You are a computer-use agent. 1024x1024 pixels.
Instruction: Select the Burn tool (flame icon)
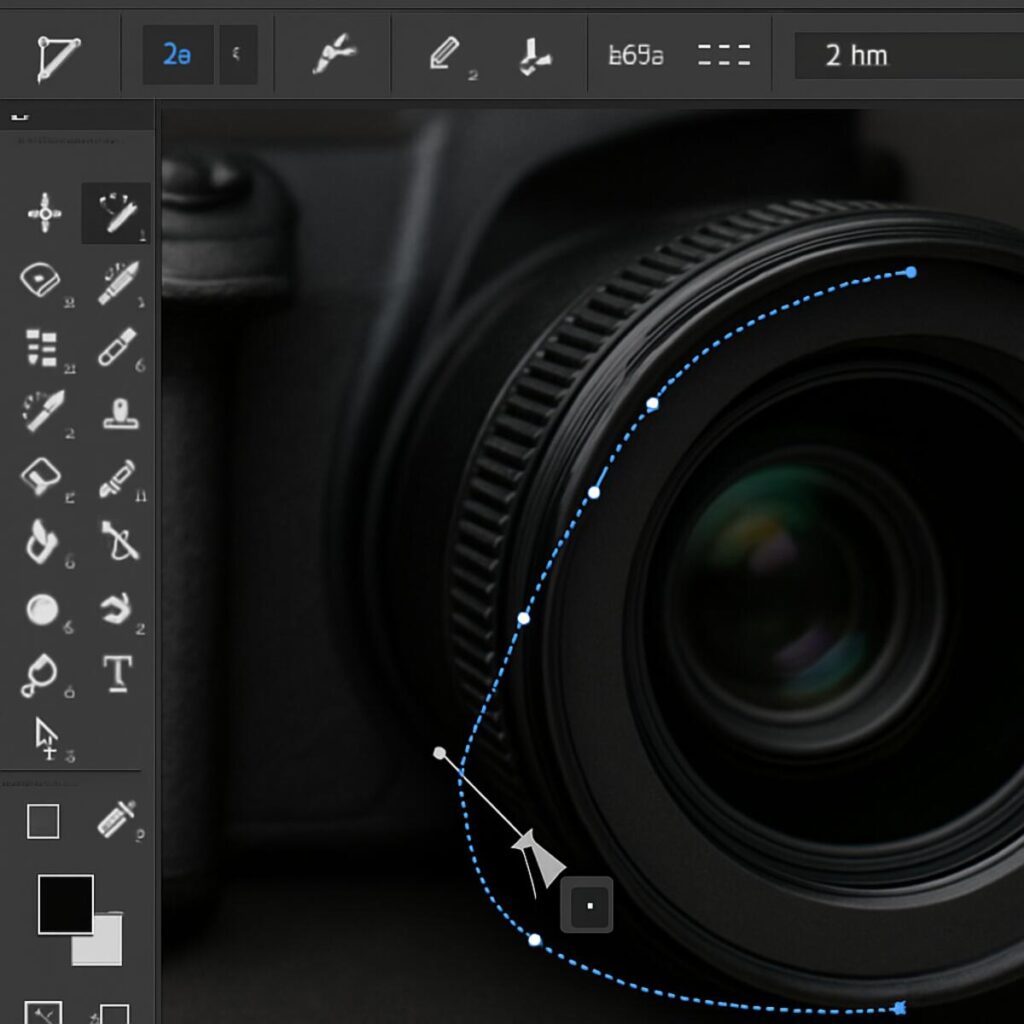[x=41, y=541]
